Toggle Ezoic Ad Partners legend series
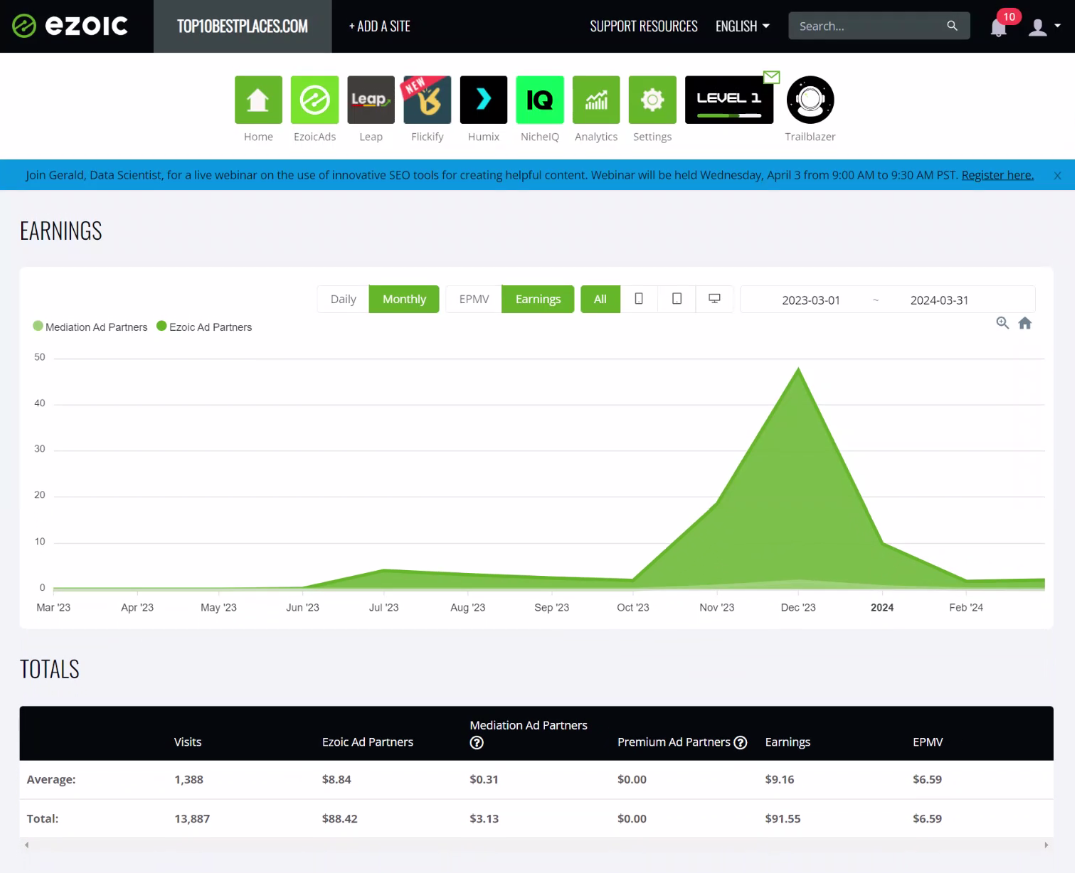Screen dimensions: 1075x875 click(x=204, y=327)
